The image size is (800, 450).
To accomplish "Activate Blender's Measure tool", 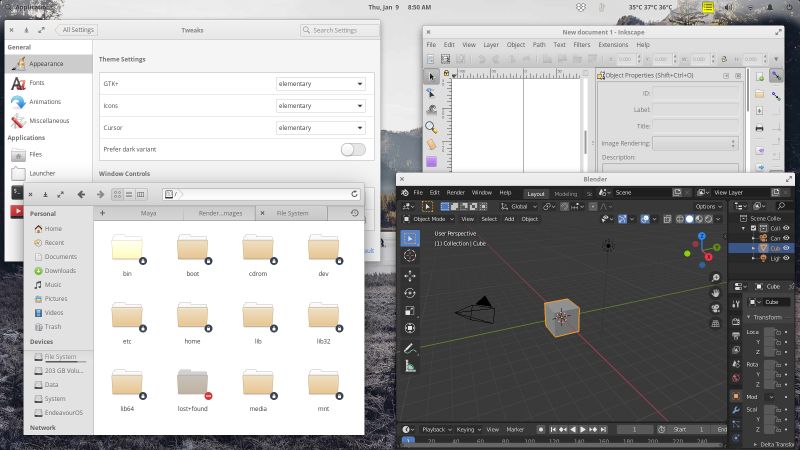I will (x=410, y=366).
